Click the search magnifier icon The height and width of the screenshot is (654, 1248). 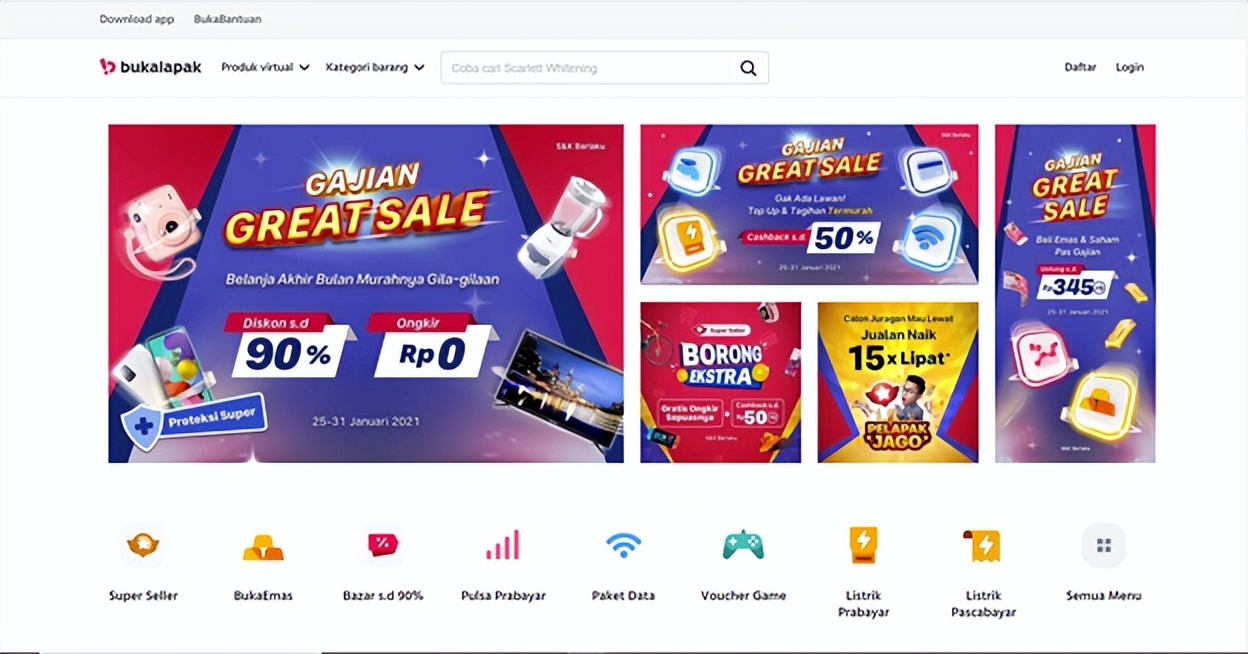pyautogui.click(x=748, y=68)
